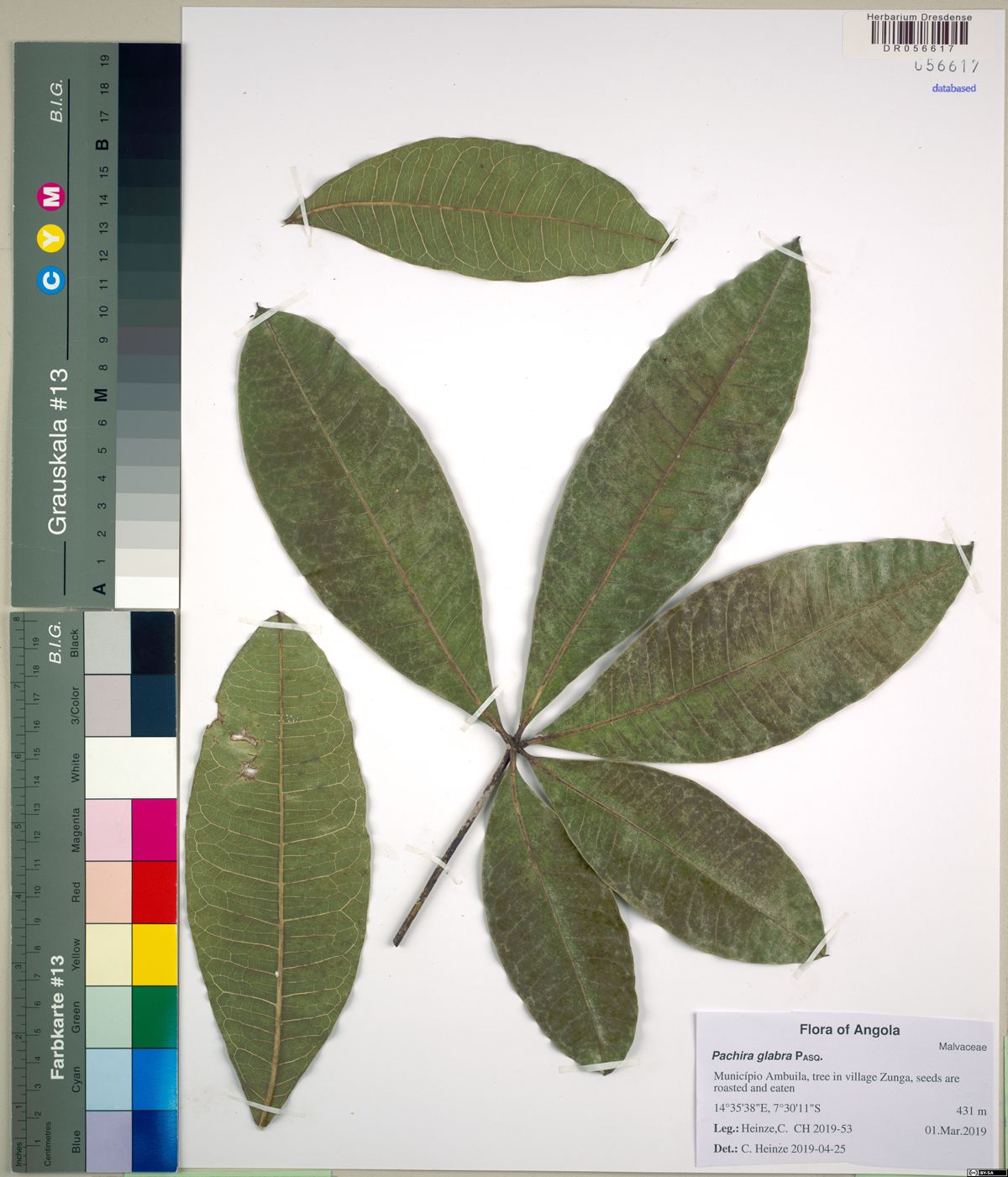Click the coordinates text on specimen label
This screenshot has width=1008, height=1177.
pos(766,1108)
